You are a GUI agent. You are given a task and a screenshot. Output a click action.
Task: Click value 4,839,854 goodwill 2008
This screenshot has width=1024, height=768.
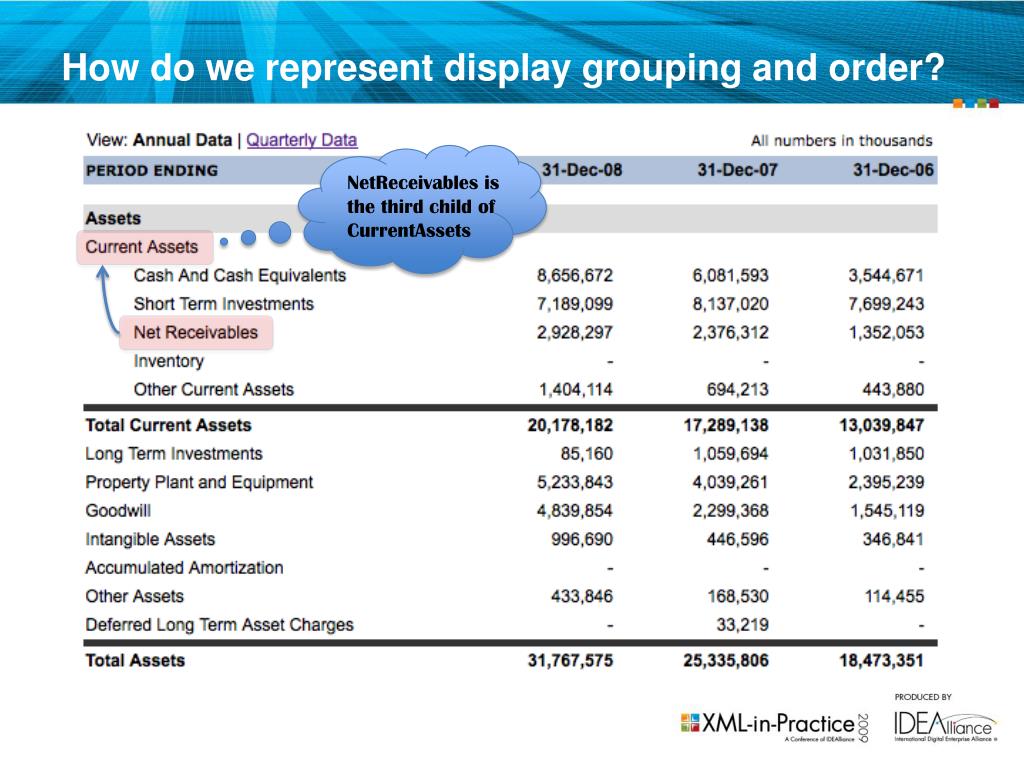(575, 511)
